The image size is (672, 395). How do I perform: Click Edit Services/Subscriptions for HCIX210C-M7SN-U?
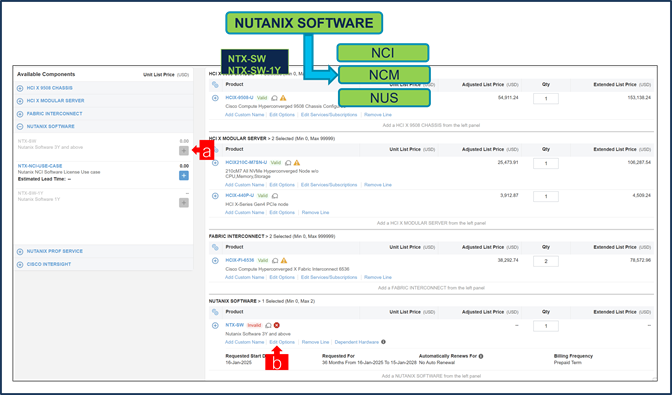[329, 185]
